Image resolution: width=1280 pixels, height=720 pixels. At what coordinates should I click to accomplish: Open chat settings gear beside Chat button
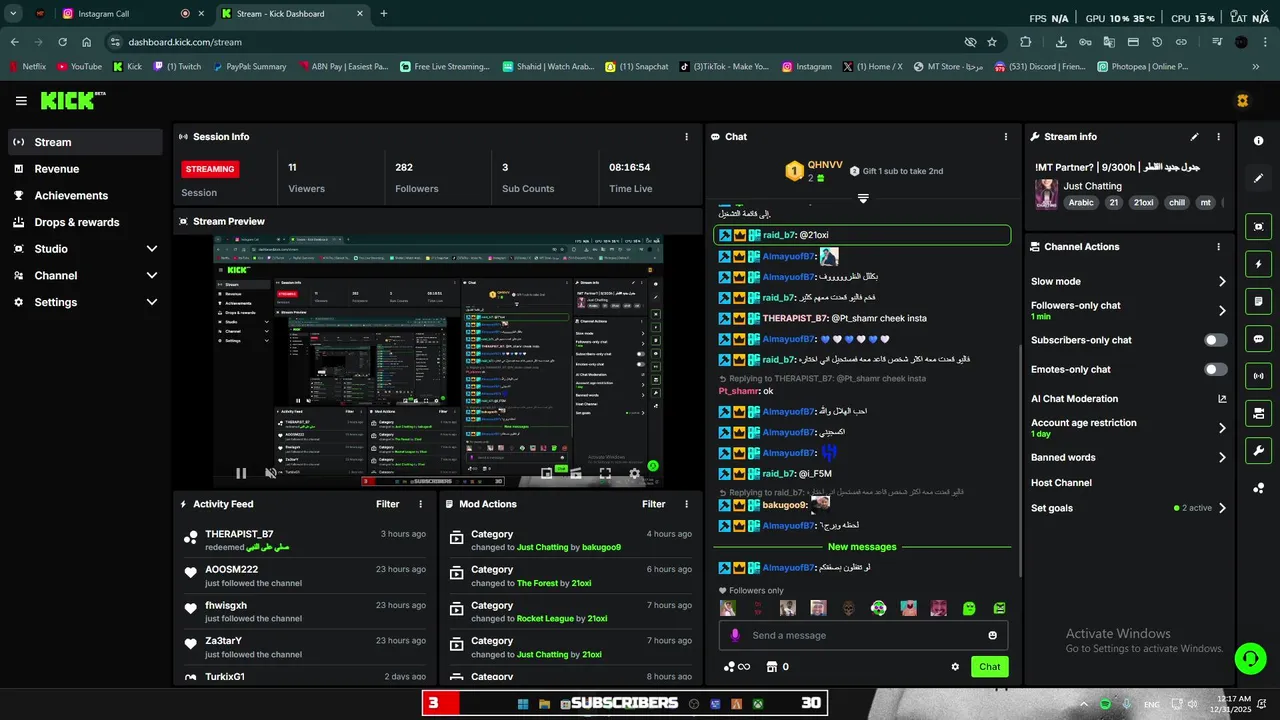tap(955, 667)
